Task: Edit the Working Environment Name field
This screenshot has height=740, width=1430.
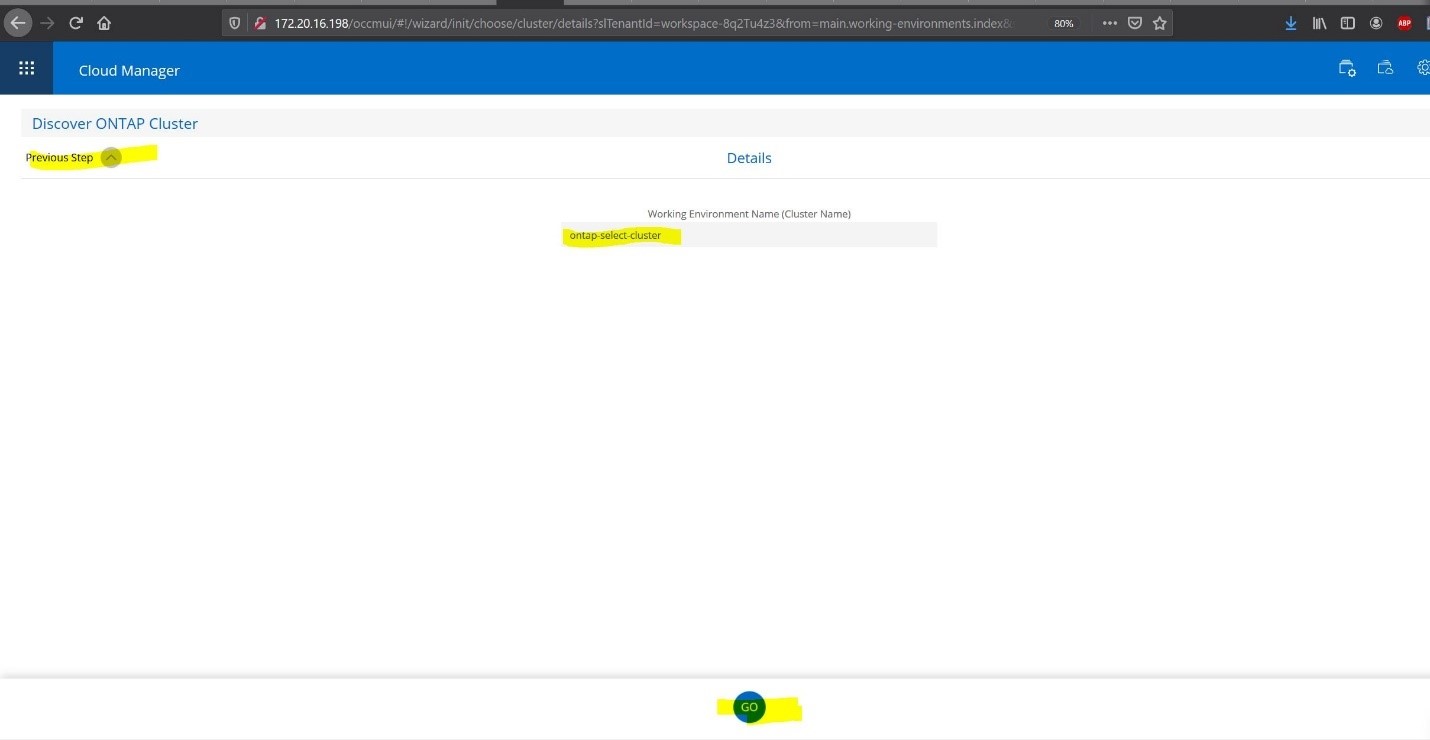Action: pyautogui.click(x=749, y=235)
